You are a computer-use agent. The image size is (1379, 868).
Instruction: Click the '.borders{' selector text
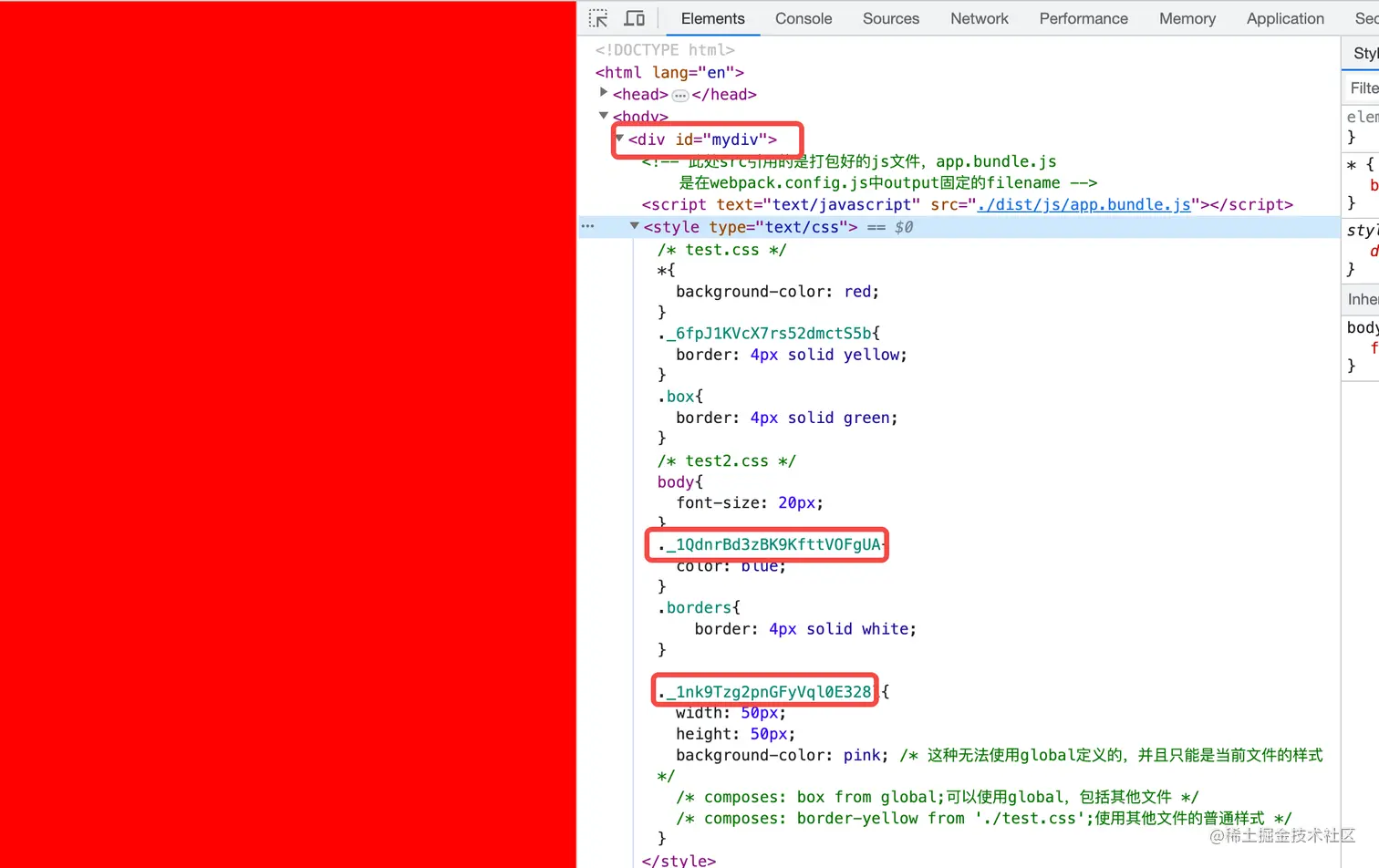700,607
